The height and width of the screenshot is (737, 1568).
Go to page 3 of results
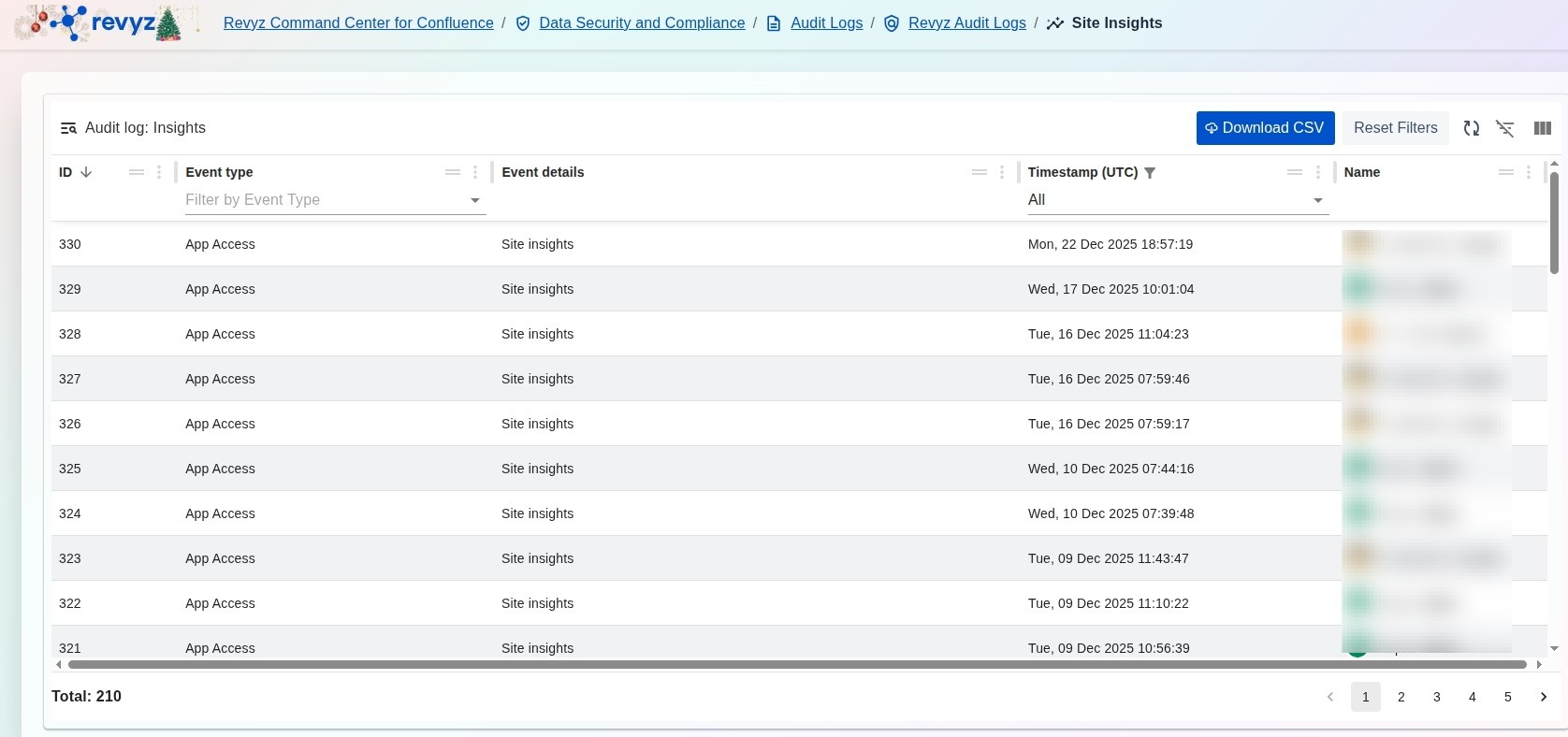(x=1436, y=697)
